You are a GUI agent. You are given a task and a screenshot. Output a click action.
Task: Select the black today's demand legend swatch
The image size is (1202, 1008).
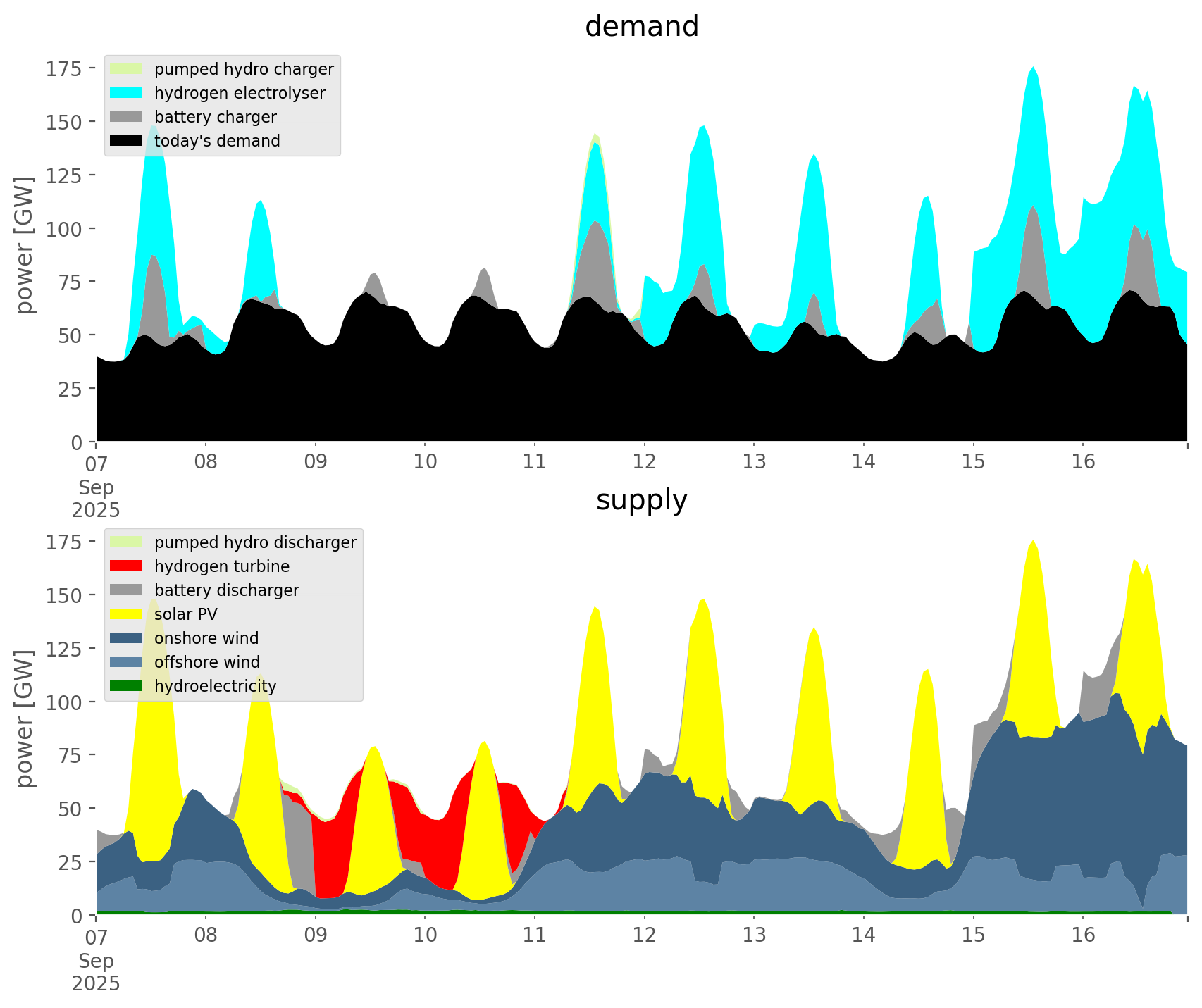pos(126,141)
